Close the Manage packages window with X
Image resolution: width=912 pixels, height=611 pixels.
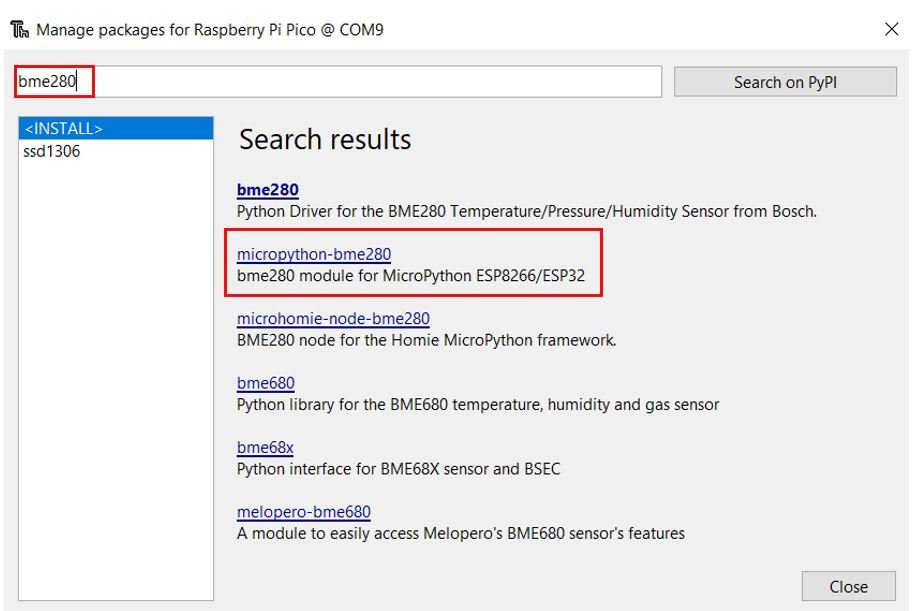[891, 29]
